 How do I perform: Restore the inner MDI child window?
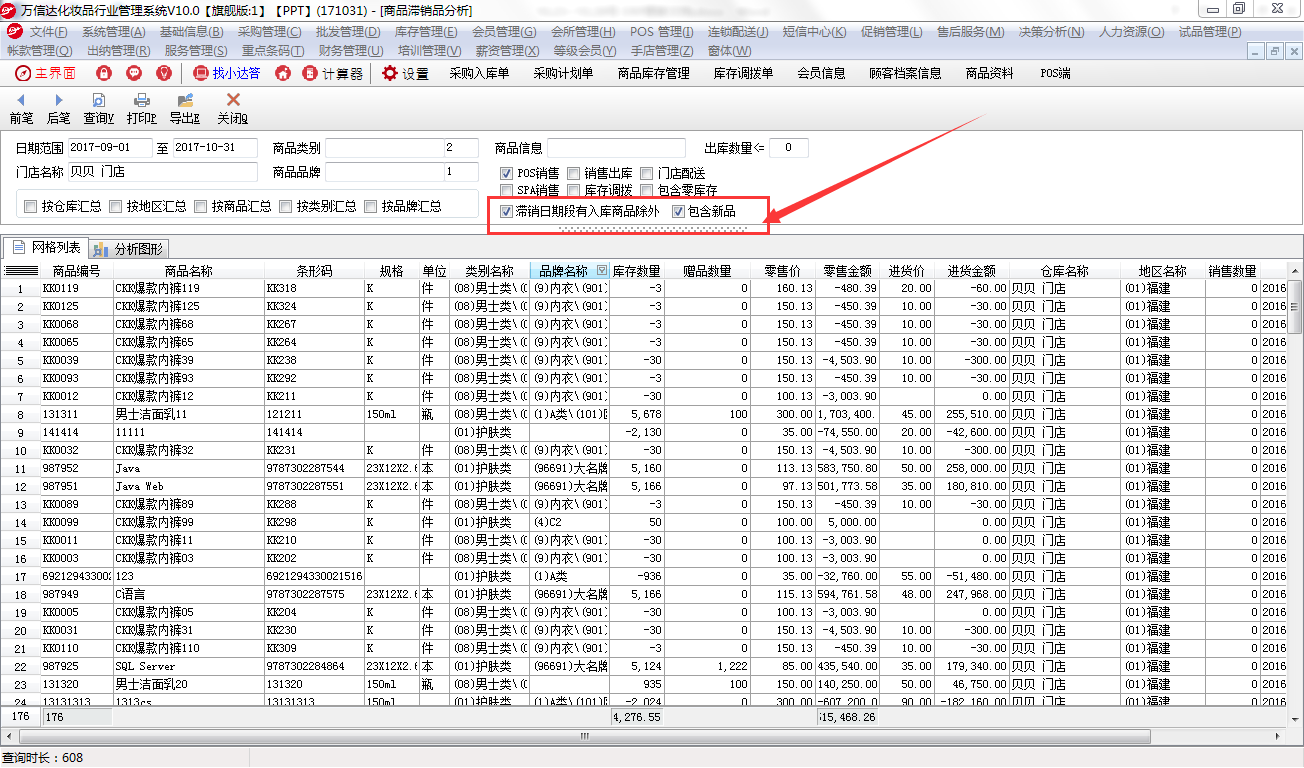1274,50
